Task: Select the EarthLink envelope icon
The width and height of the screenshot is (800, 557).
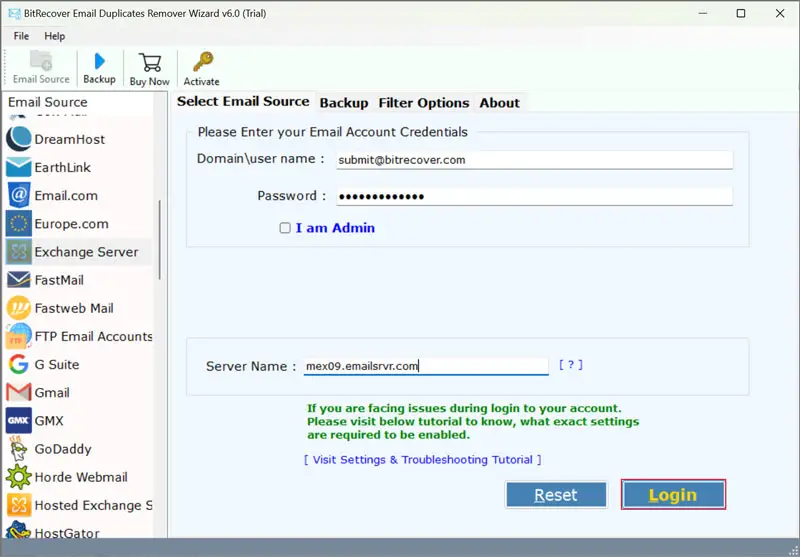Action: tap(19, 167)
